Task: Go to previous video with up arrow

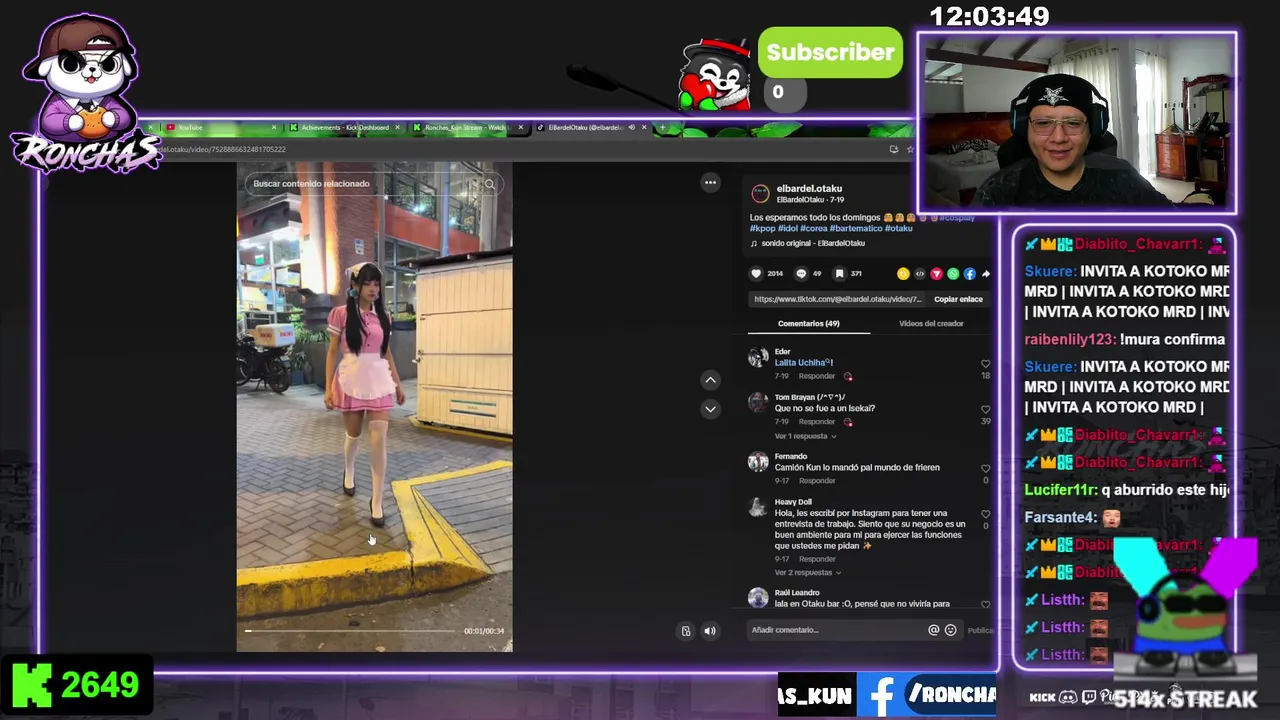Action: tap(710, 380)
